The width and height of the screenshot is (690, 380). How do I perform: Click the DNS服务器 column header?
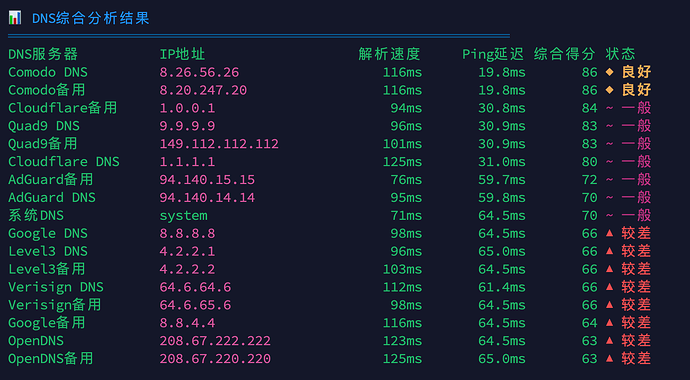click(43, 54)
